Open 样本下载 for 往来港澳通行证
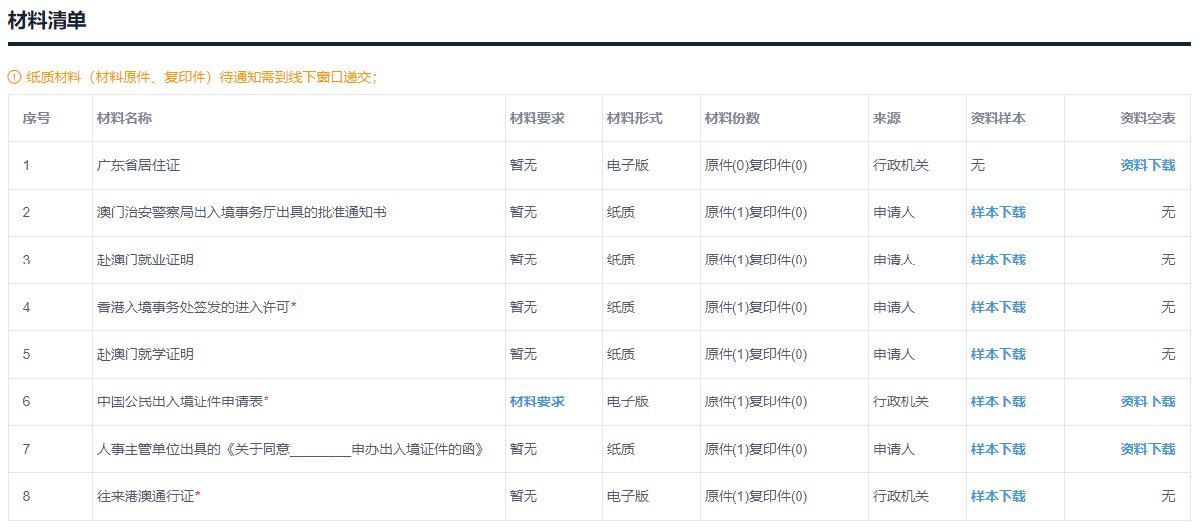The width and height of the screenshot is (1200, 529). click(998, 496)
